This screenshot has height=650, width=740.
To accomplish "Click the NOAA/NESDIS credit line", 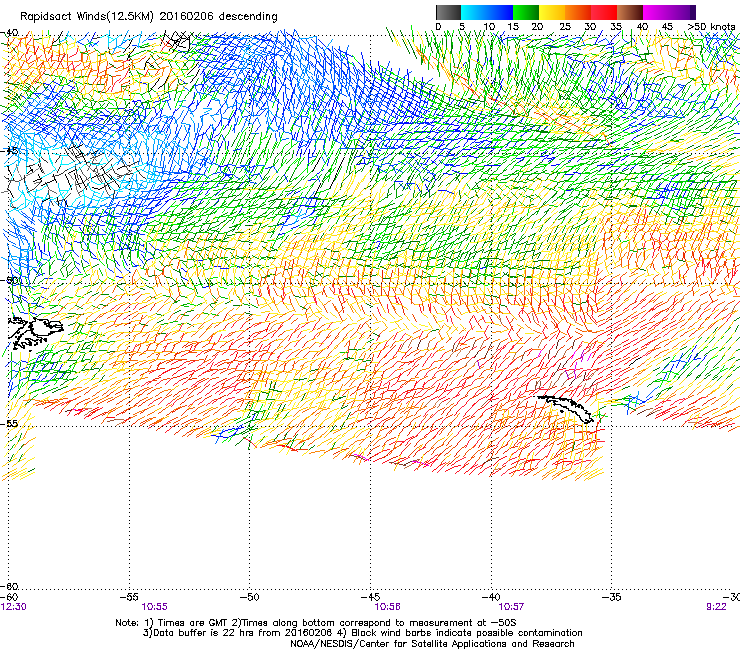I will (432, 644).
